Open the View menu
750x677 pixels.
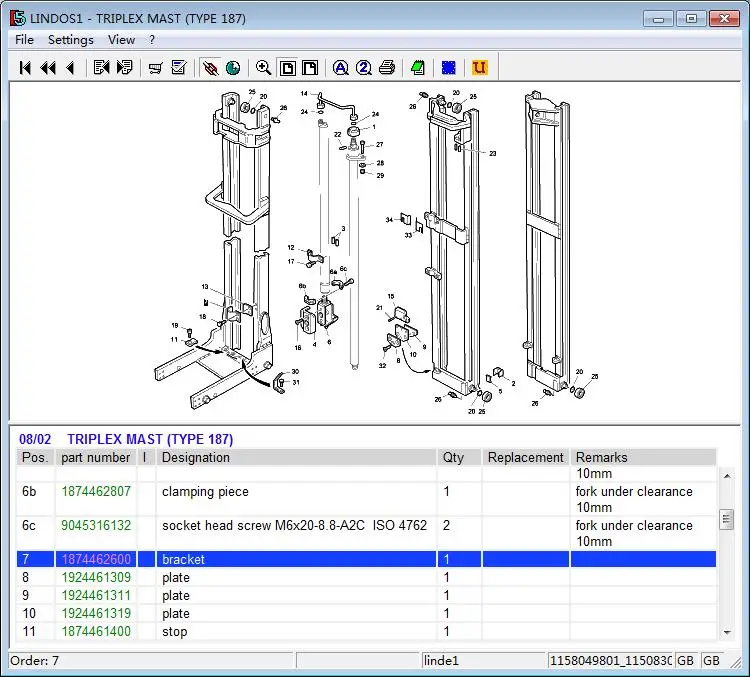pyautogui.click(x=121, y=40)
